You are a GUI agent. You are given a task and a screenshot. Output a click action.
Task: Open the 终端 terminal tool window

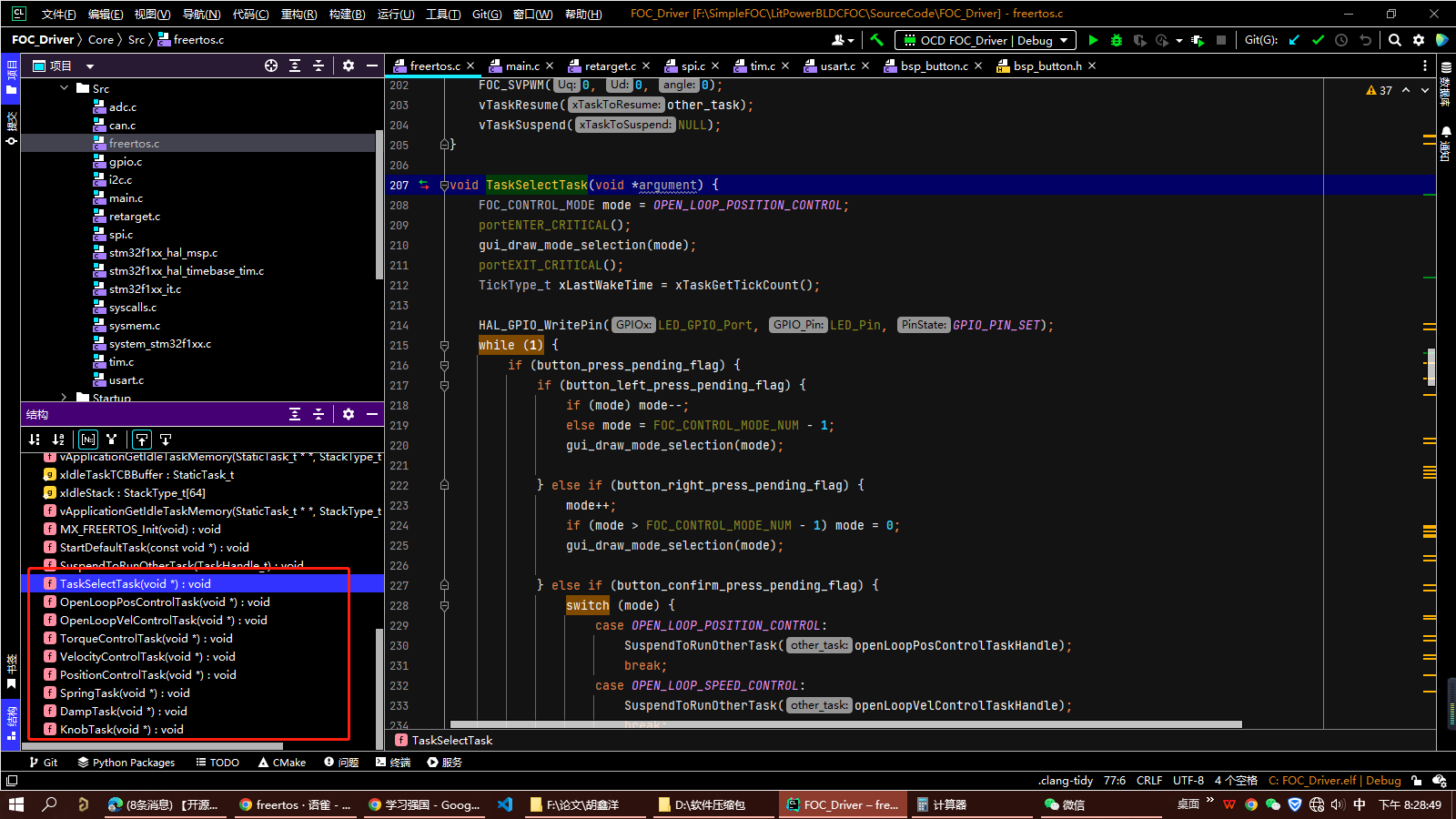pyautogui.click(x=393, y=763)
